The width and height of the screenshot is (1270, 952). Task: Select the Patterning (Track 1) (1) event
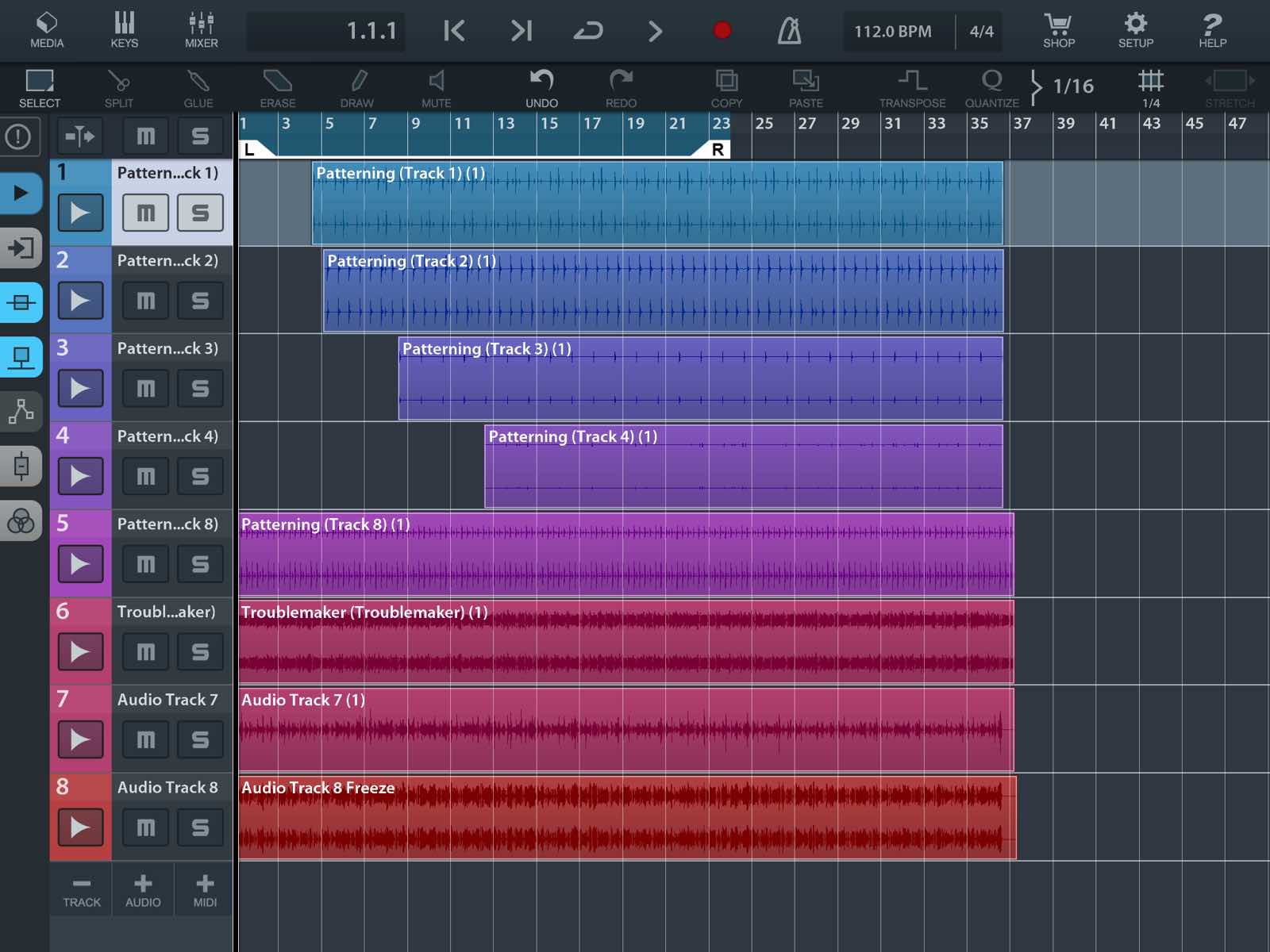(657, 203)
